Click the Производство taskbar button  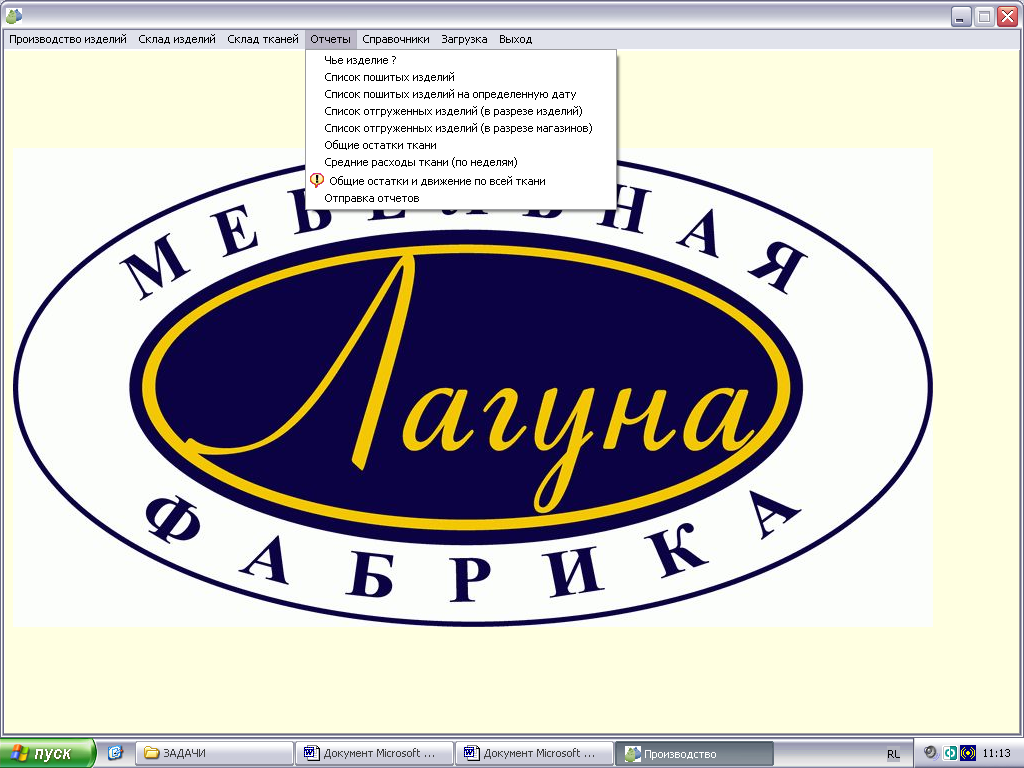coord(694,754)
